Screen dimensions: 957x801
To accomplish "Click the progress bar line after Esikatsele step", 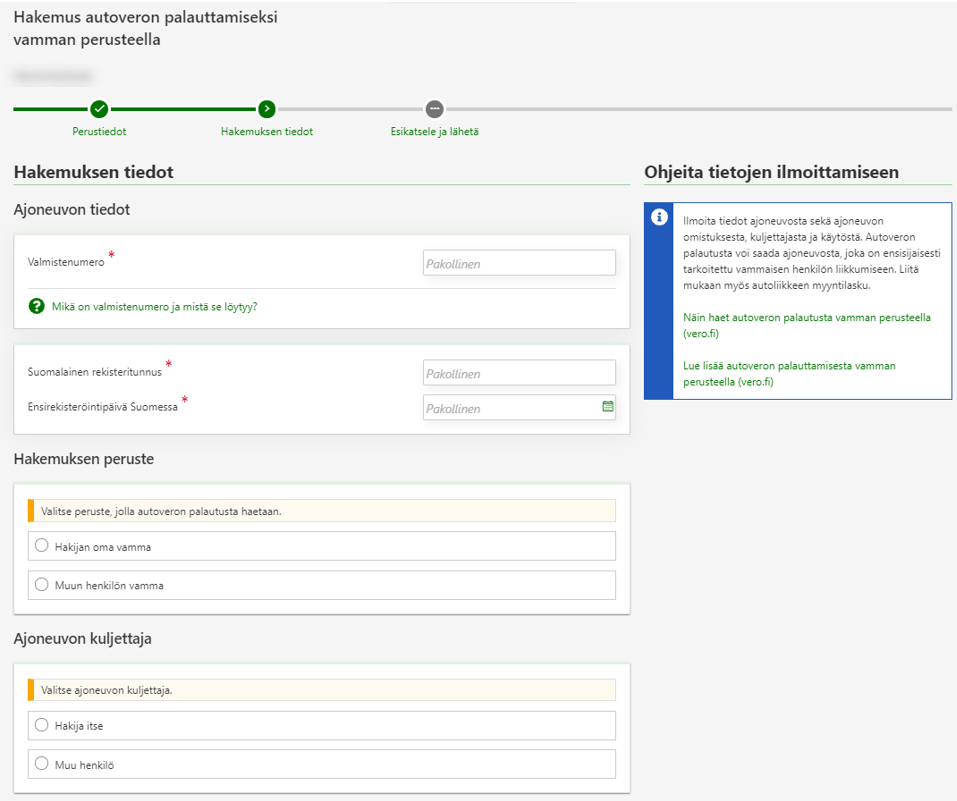I will (x=700, y=109).
